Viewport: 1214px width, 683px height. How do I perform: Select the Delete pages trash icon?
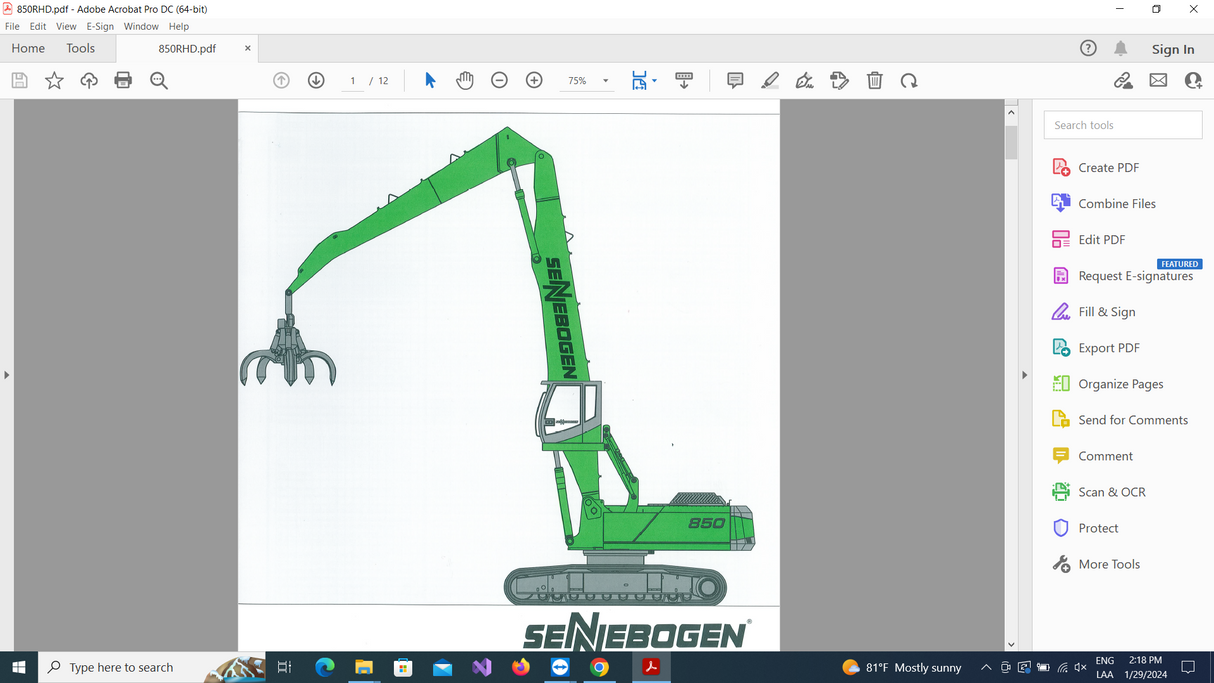(x=874, y=80)
